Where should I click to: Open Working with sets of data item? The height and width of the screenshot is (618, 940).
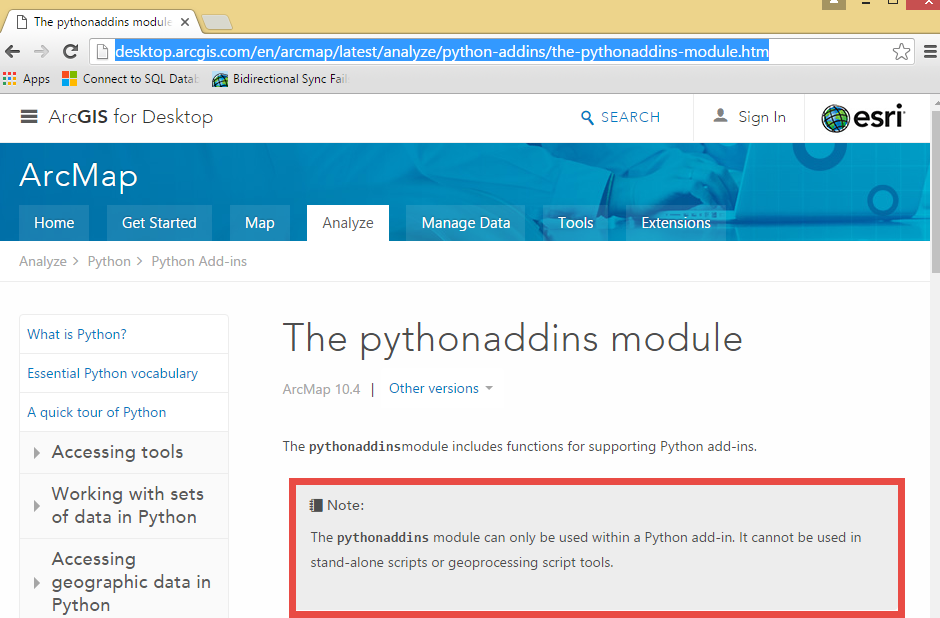pos(128,505)
